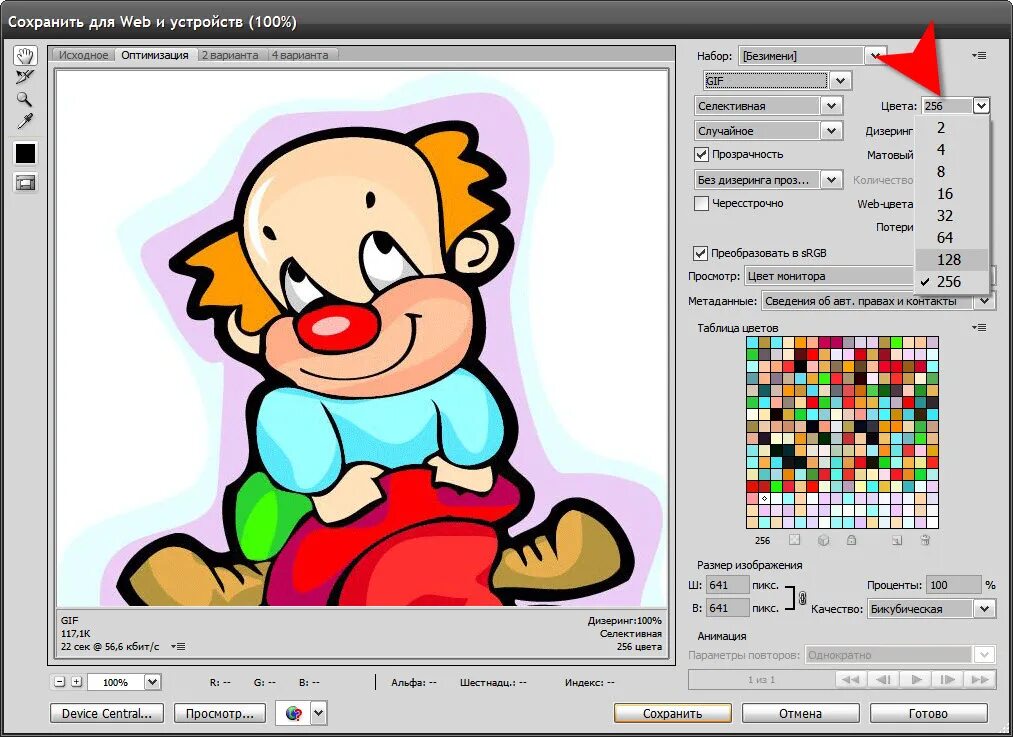
Task: Open the color table flyout menu icon
Action: [979, 327]
